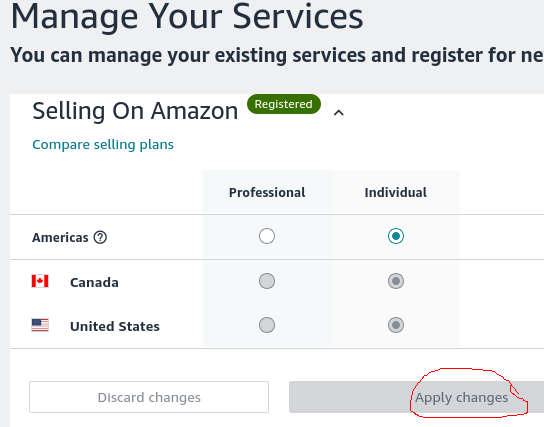Select Professional radio for United States
This screenshot has height=427, width=544.
click(x=267, y=325)
